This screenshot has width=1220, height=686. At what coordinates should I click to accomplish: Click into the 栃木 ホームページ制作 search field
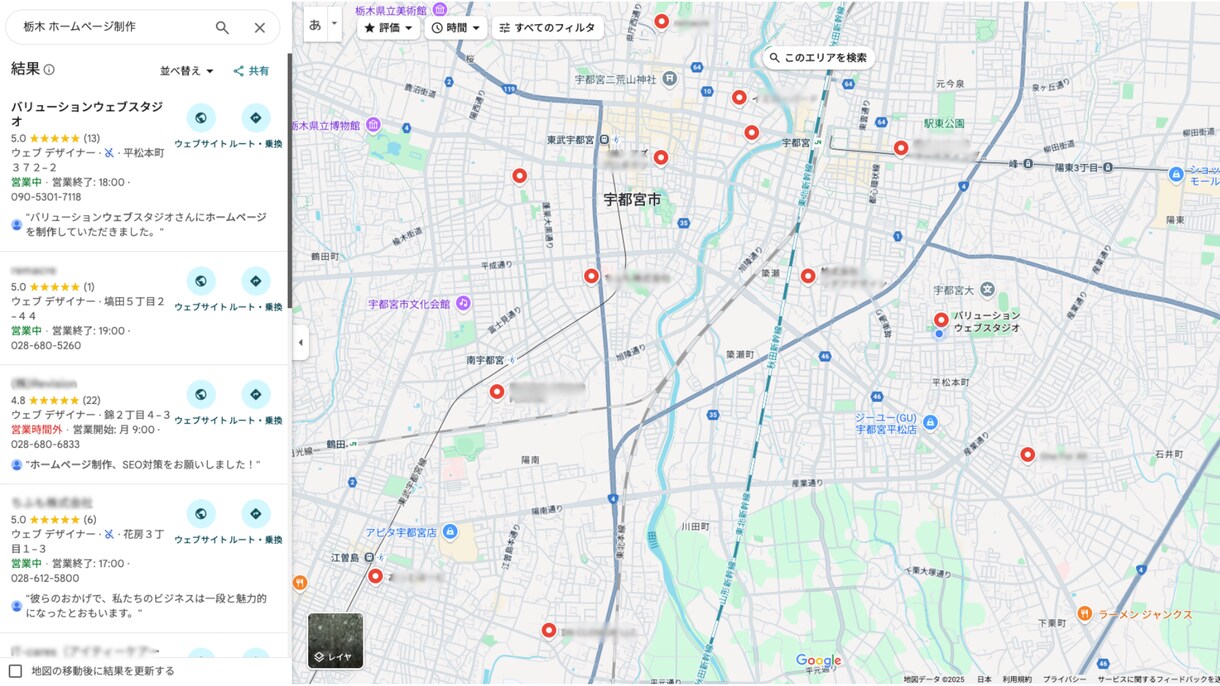pyautogui.click(x=110, y=28)
